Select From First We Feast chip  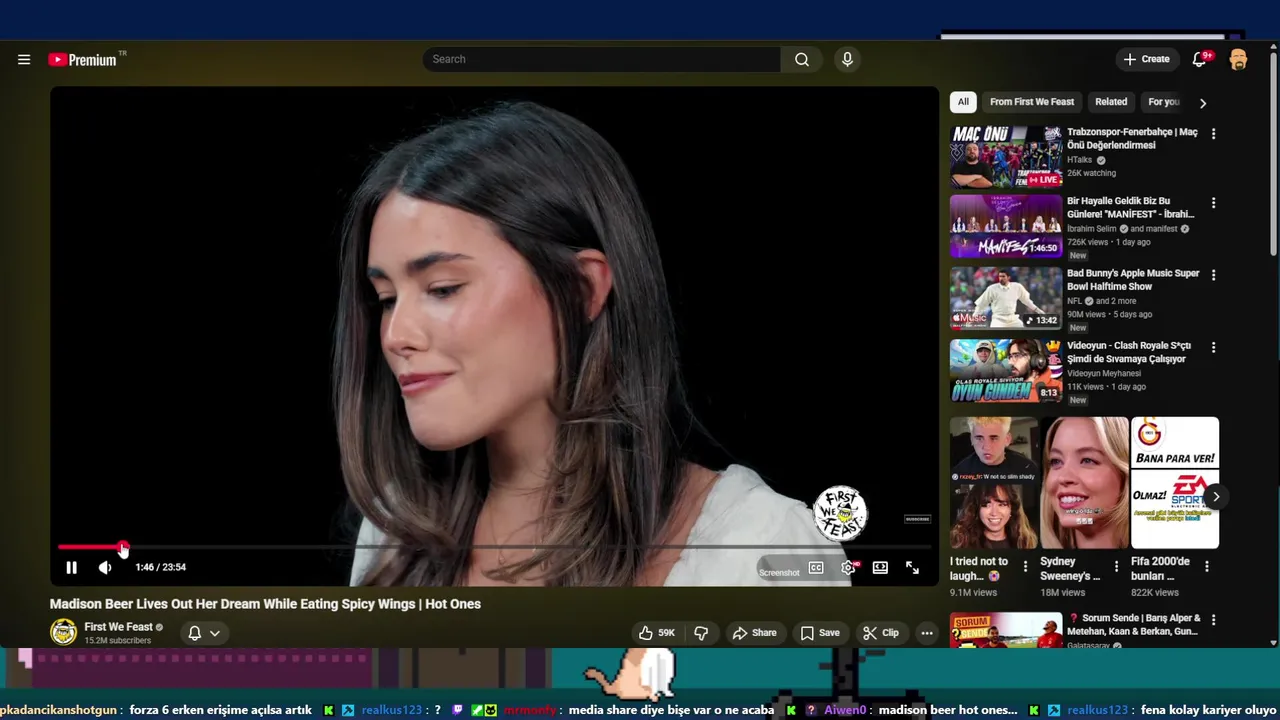point(1032,102)
